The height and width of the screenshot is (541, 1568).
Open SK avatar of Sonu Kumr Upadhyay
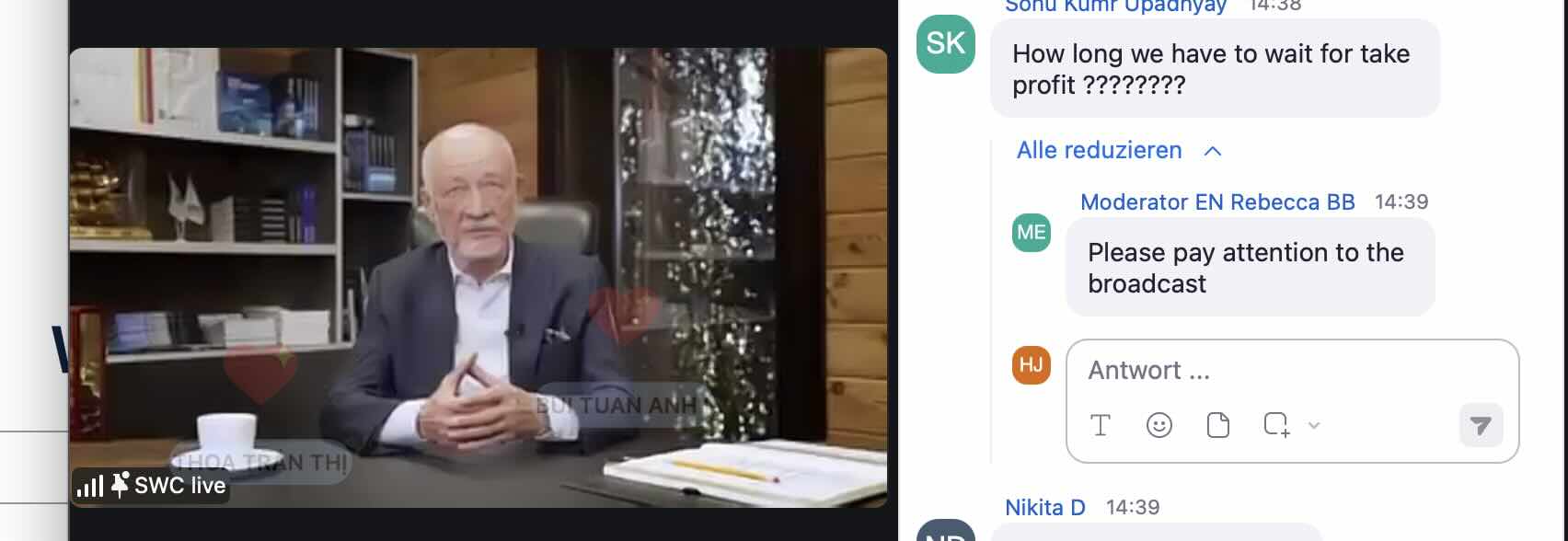click(x=946, y=43)
